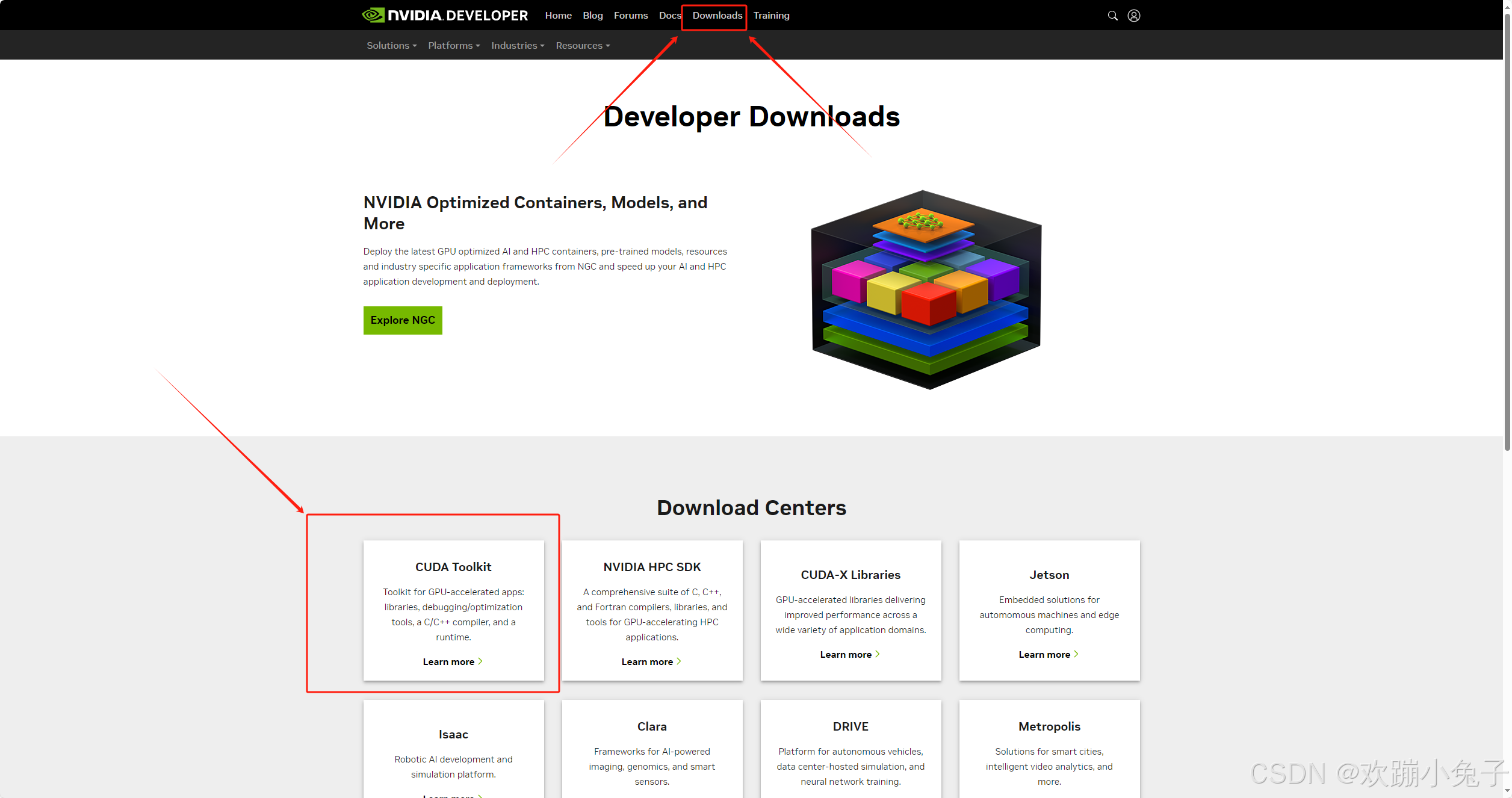This screenshot has width=1512, height=798.
Task: Click the CUDA Toolkit description text
Action: point(453,614)
